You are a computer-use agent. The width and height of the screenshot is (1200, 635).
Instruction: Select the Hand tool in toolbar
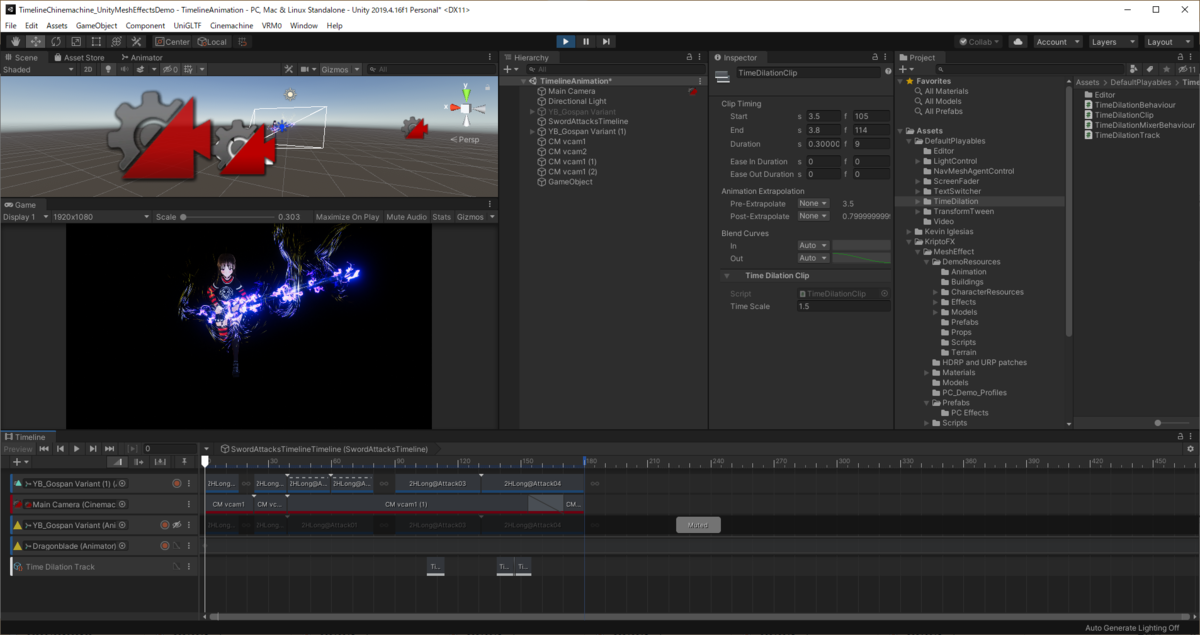click(x=15, y=42)
